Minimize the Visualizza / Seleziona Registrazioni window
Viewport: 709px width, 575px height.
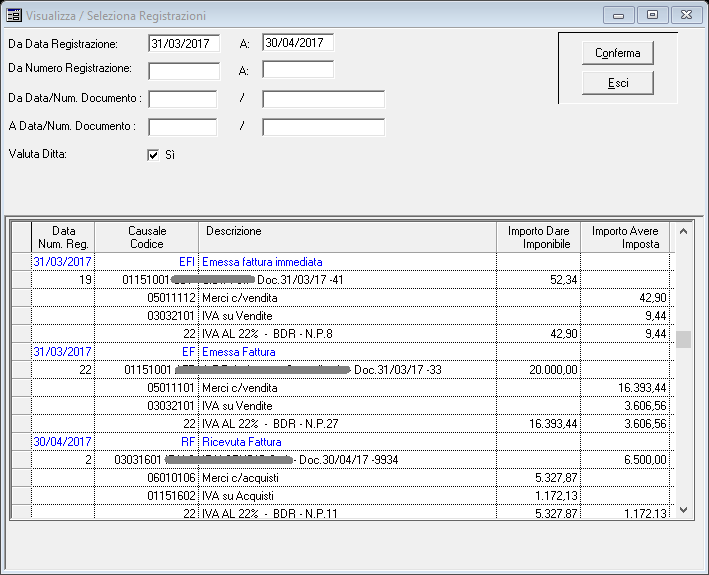(x=619, y=15)
